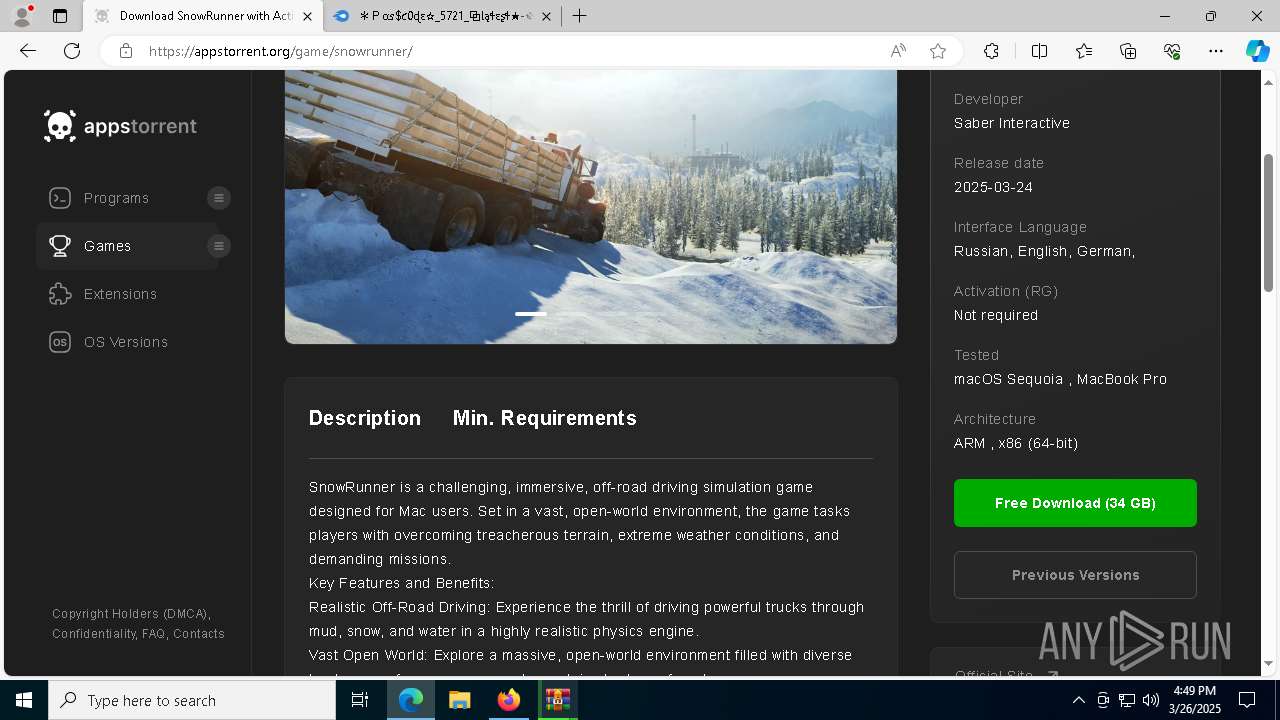Screen dimensions: 1280x720
Task: Open Copyright Holders (DMCA) link
Action: (130, 614)
